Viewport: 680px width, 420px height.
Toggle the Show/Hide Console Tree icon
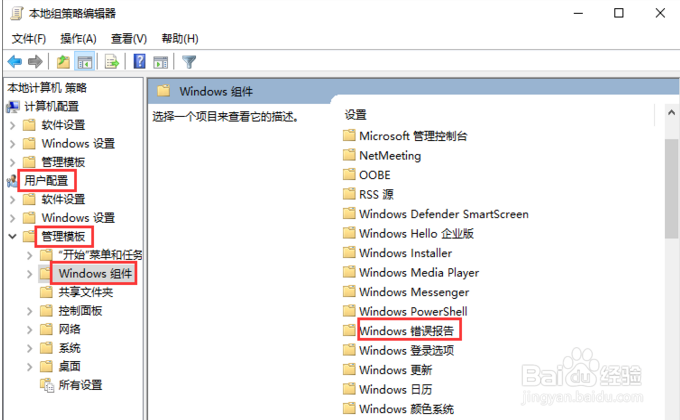point(85,62)
